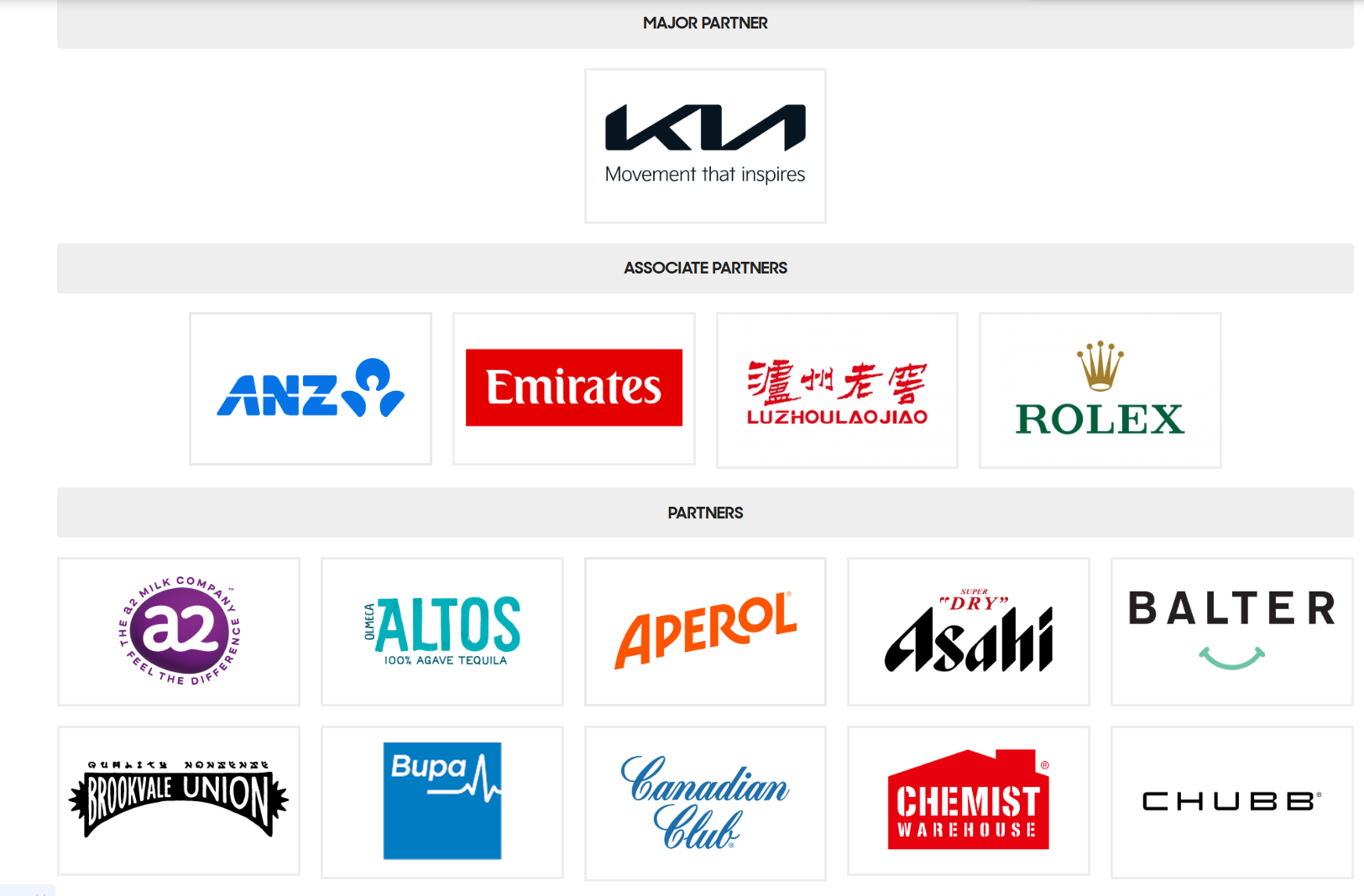1364x896 pixels.
Task: Open the Altos tequila logo
Action: [x=442, y=632]
